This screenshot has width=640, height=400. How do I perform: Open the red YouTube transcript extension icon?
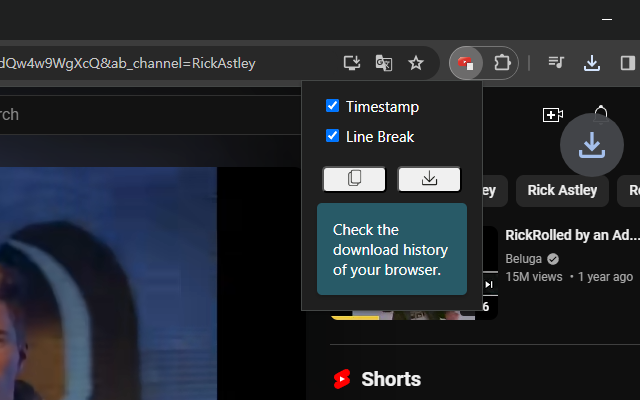coord(466,63)
